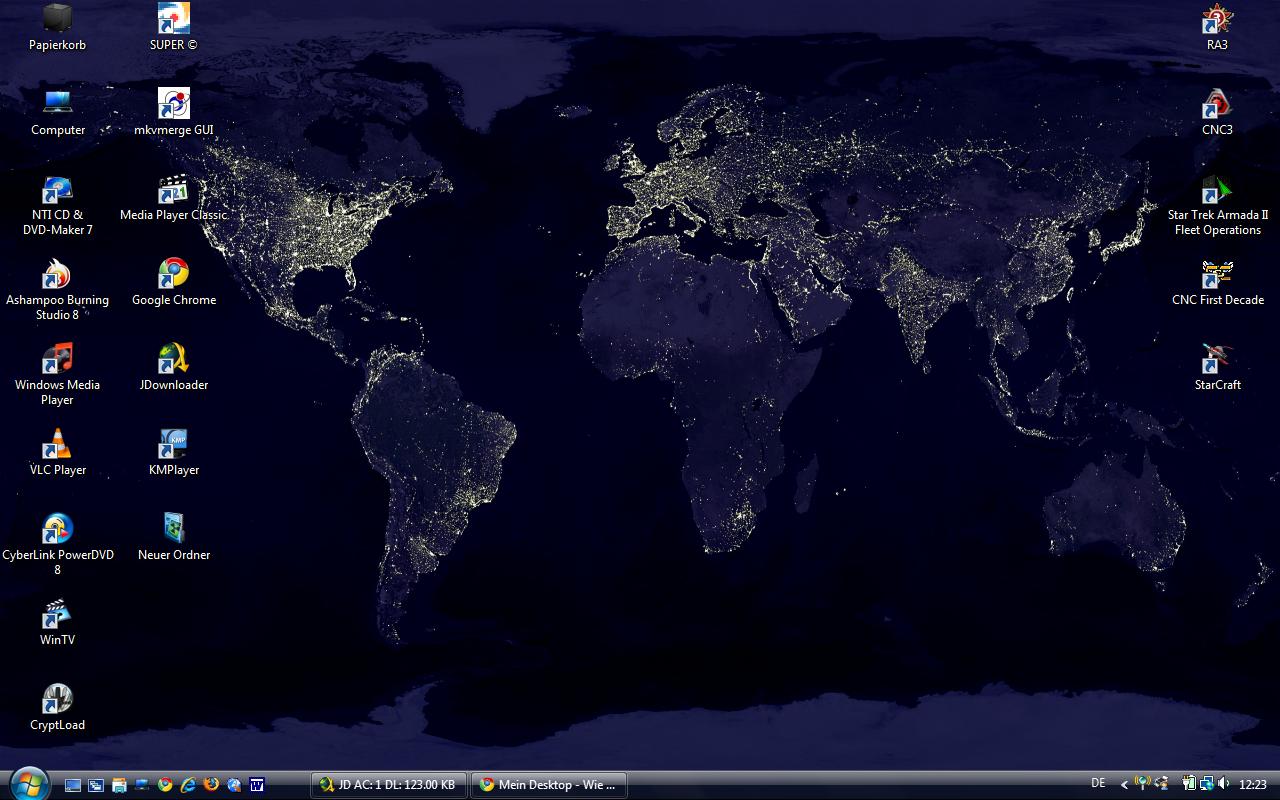
Task: Click the CNC First Decade shortcut
Action: click(1217, 274)
